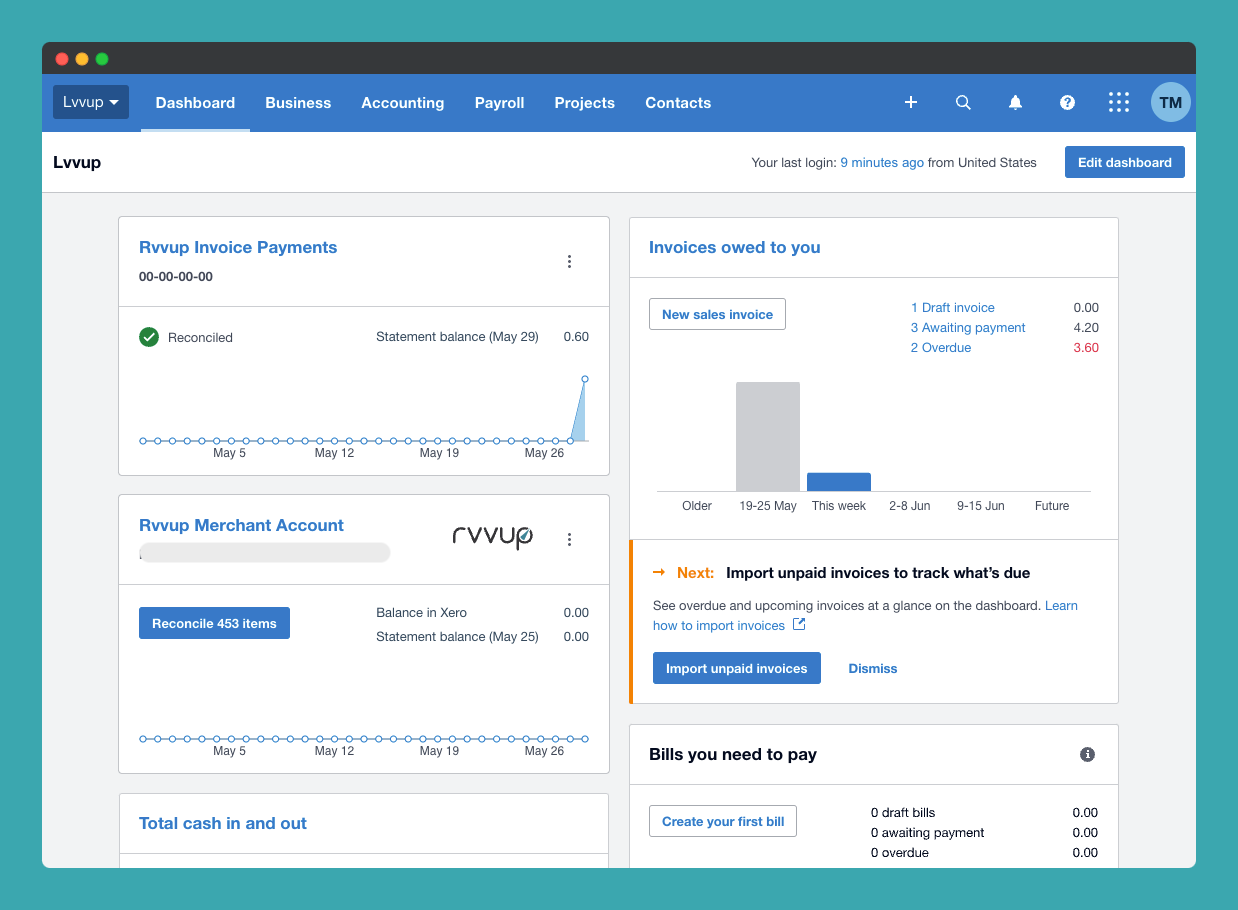The width and height of the screenshot is (1238, 910).
Task: Open the Payroll section
Action: (x=499, y=102)
